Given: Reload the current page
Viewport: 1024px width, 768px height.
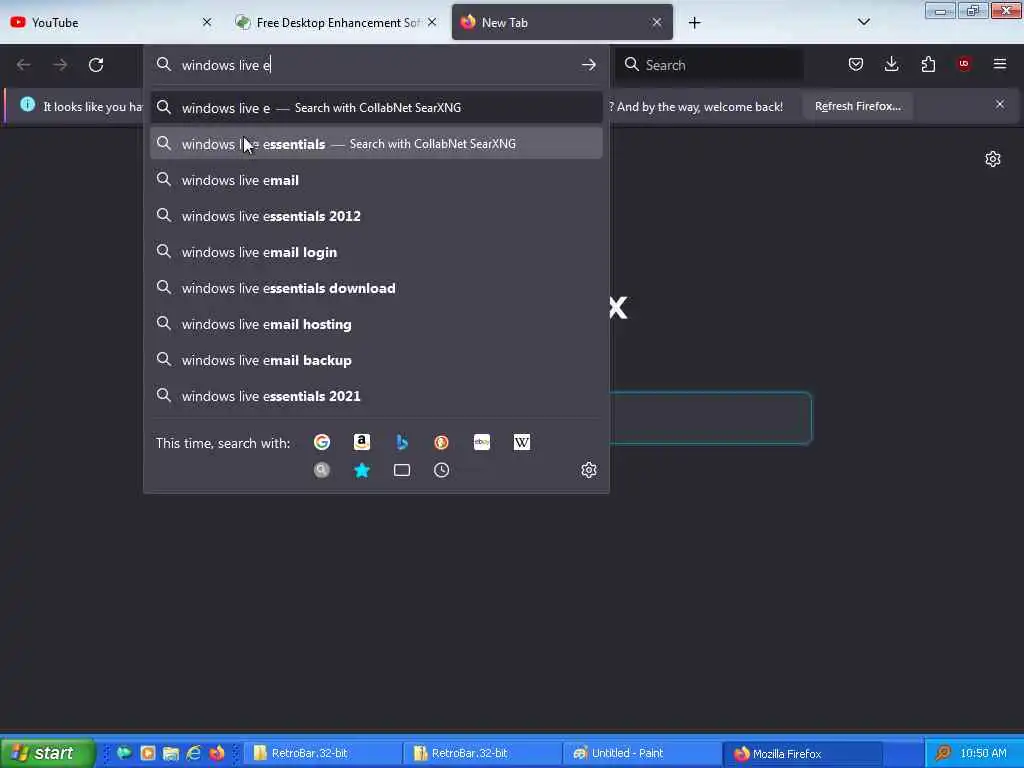Looking at the screenshot, I should [x=96, y=65].
